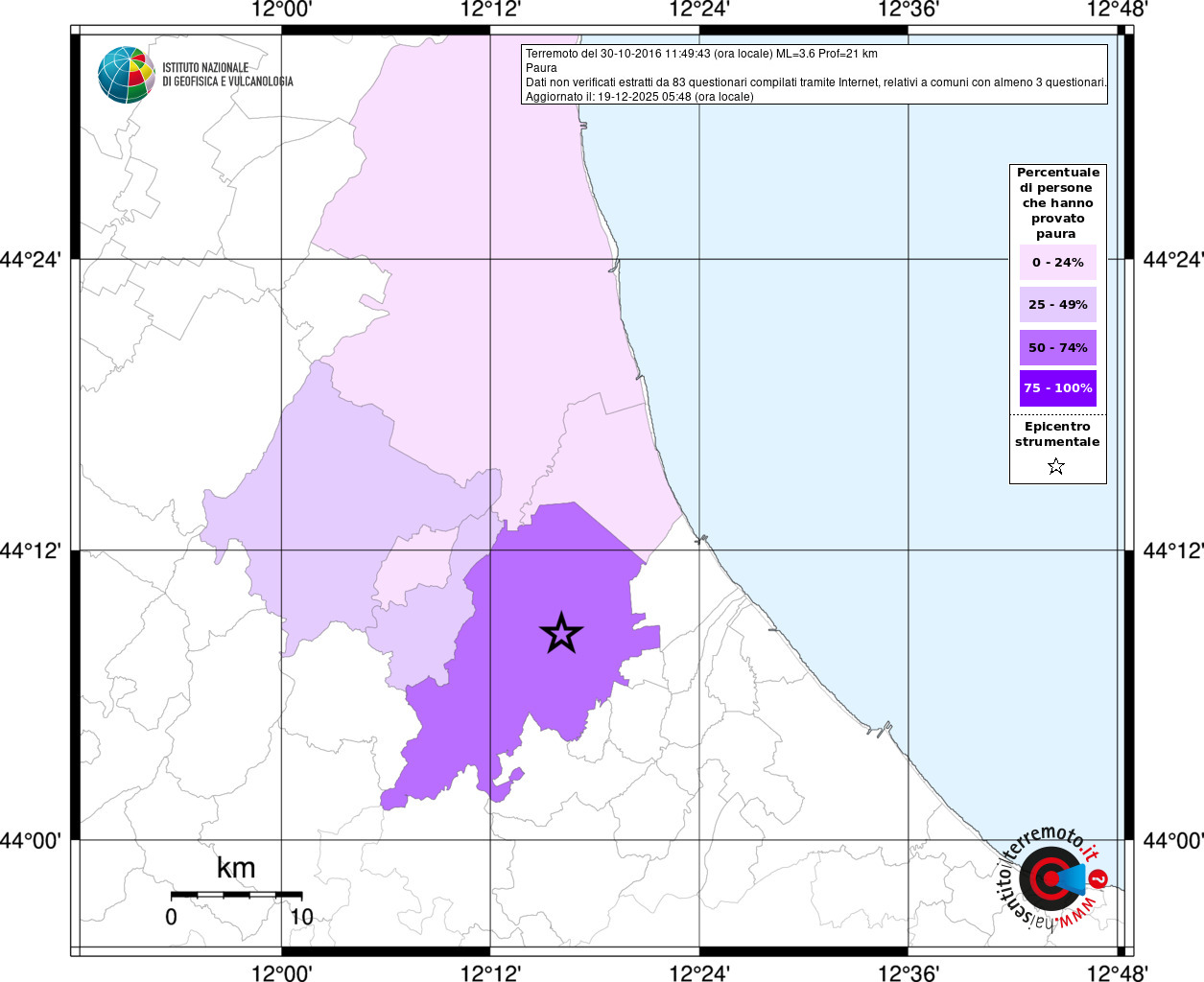Select the 0 - 24% legend swatch
The width and height of the screenshot is (1204, 982).
pyautogui.click(x=1057, y=263)
